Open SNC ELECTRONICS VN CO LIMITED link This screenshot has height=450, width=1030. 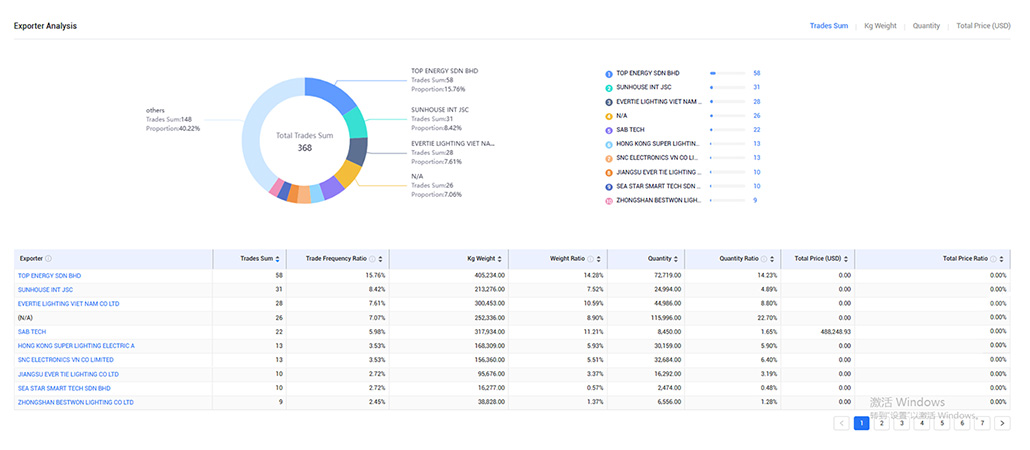click(66, 360)
